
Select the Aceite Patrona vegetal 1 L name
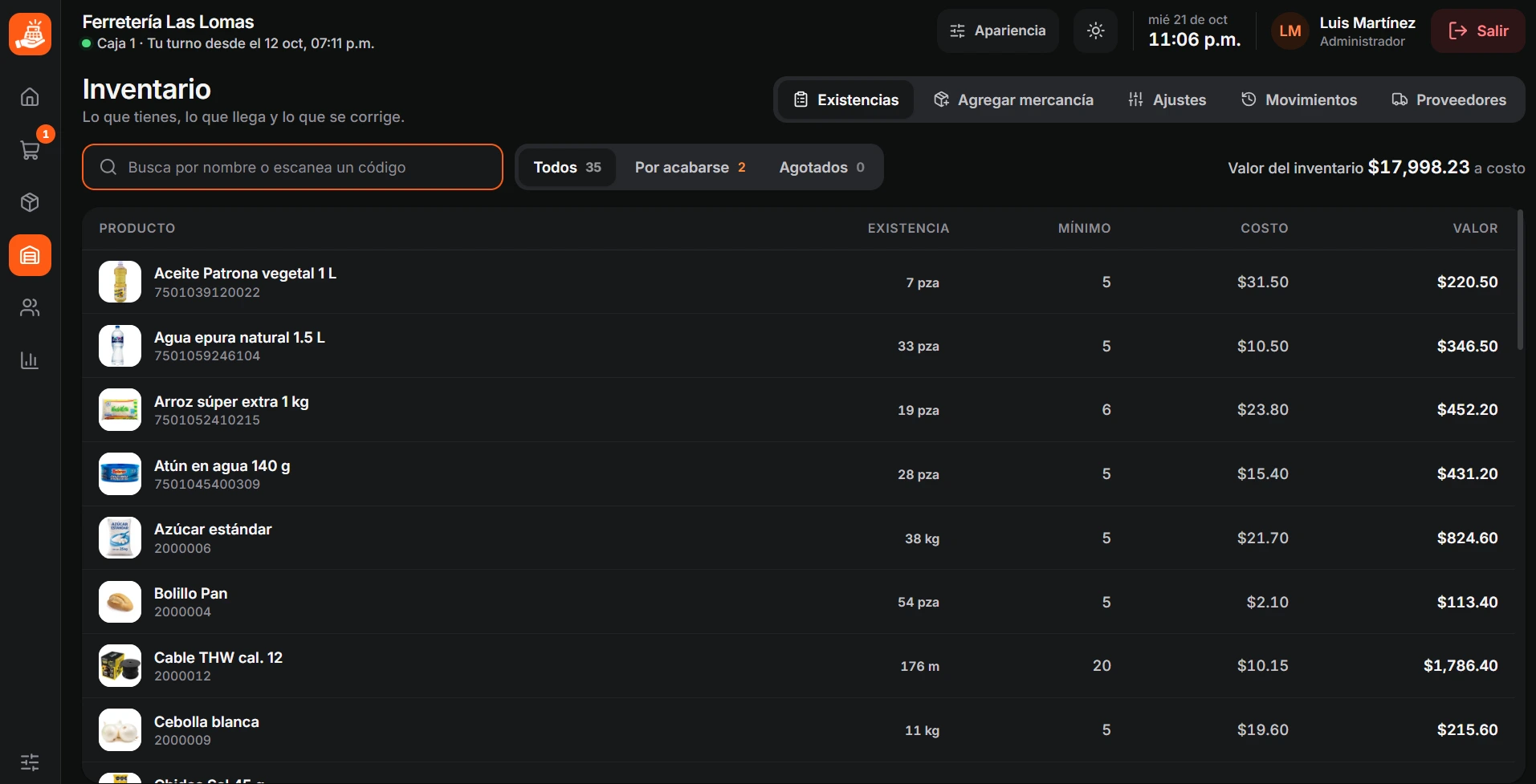tap(245, 273)
